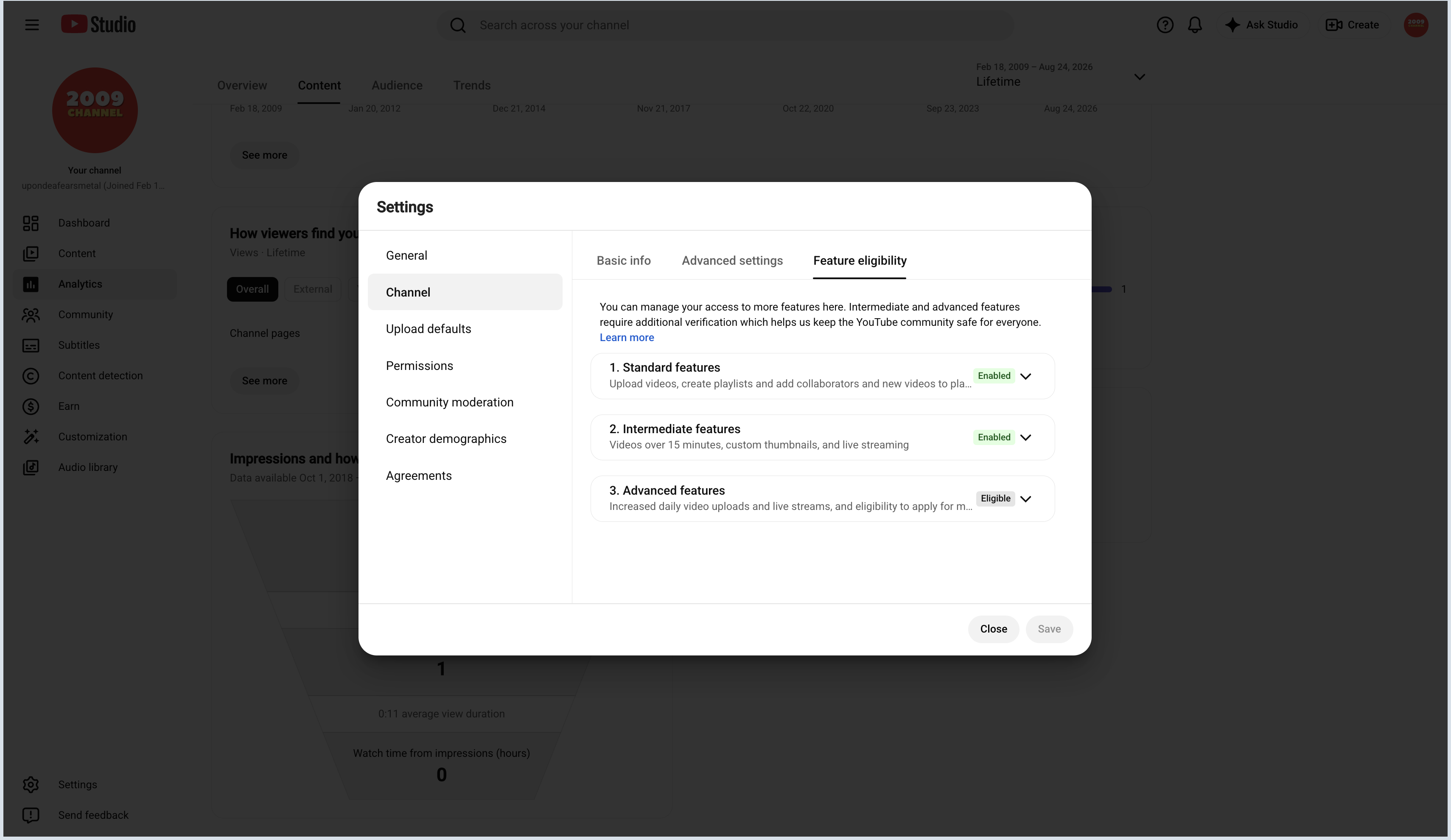Click the Settings dialog title
Screen dimensions: 1451x840
click(405, 207)
